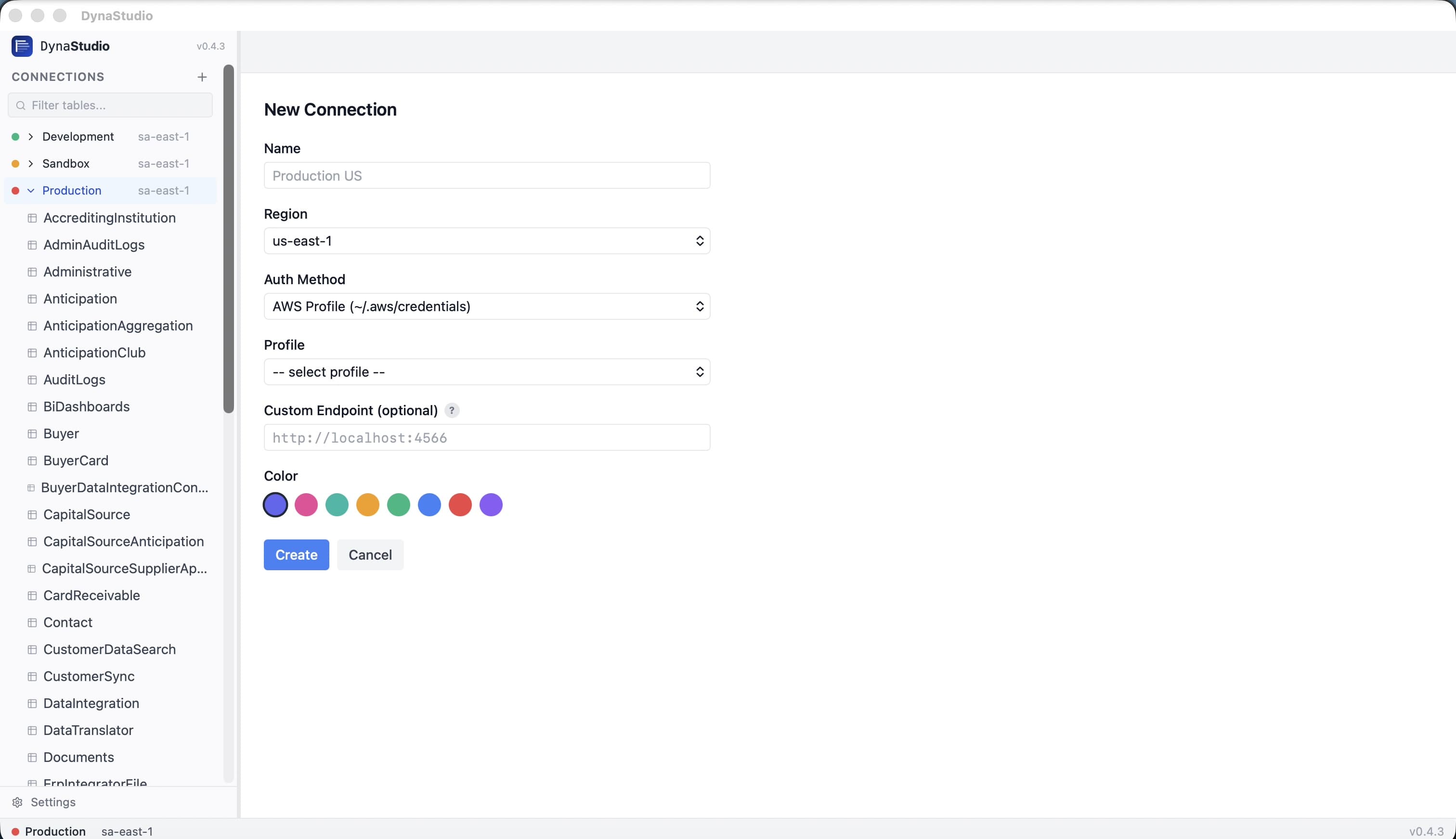Click table icon next to Contact

click(x=32, y=623)
